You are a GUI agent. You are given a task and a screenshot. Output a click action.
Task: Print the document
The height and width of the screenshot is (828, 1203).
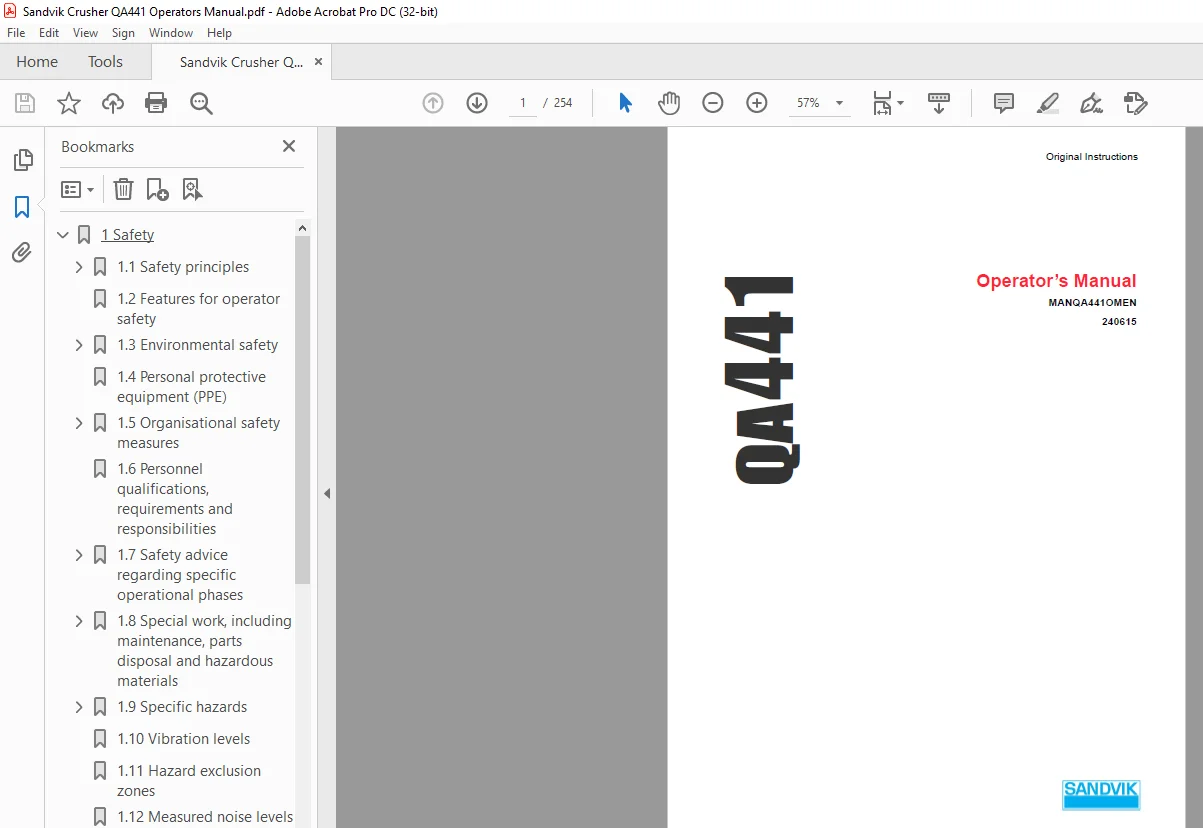coord(156,103)
